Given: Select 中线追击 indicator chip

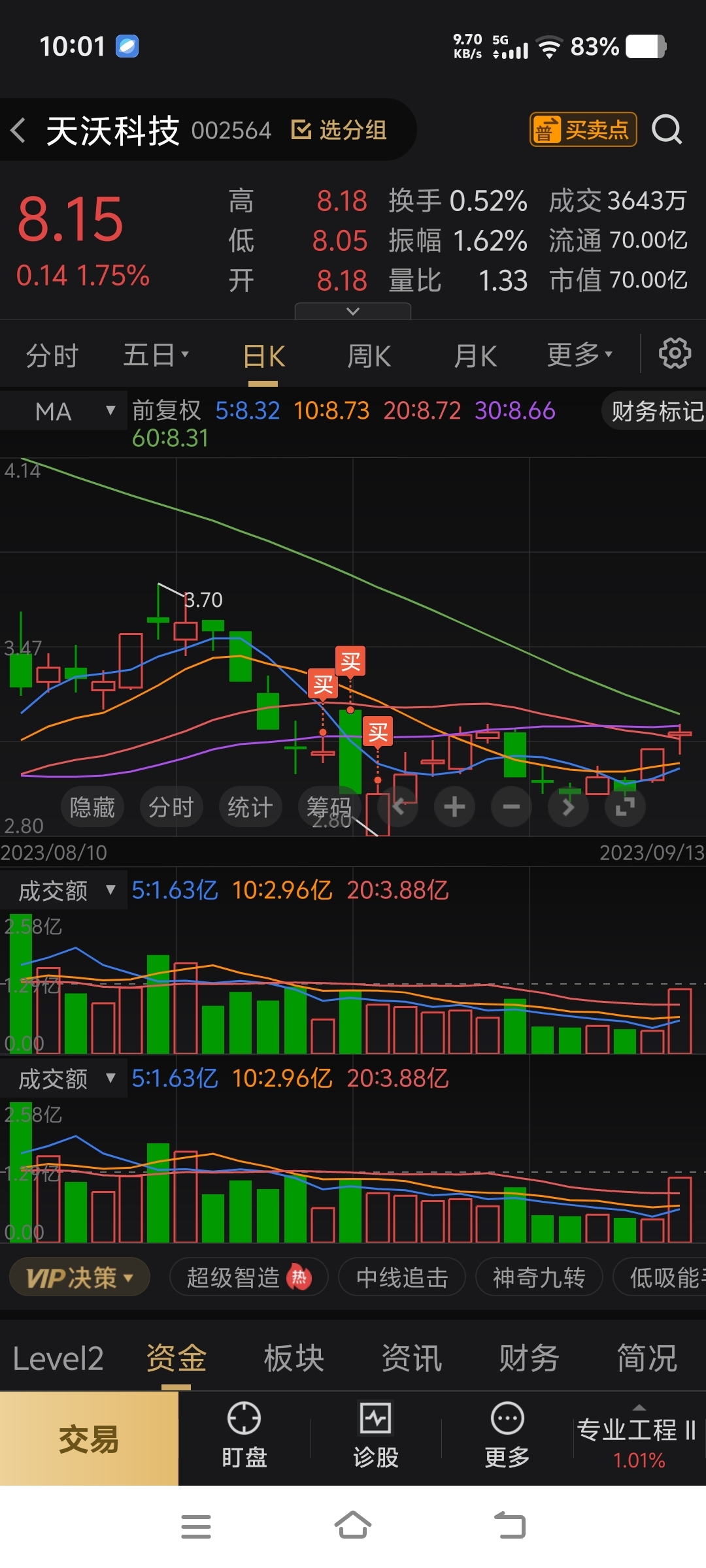Looking at the screenshot, I should 402,1277.
